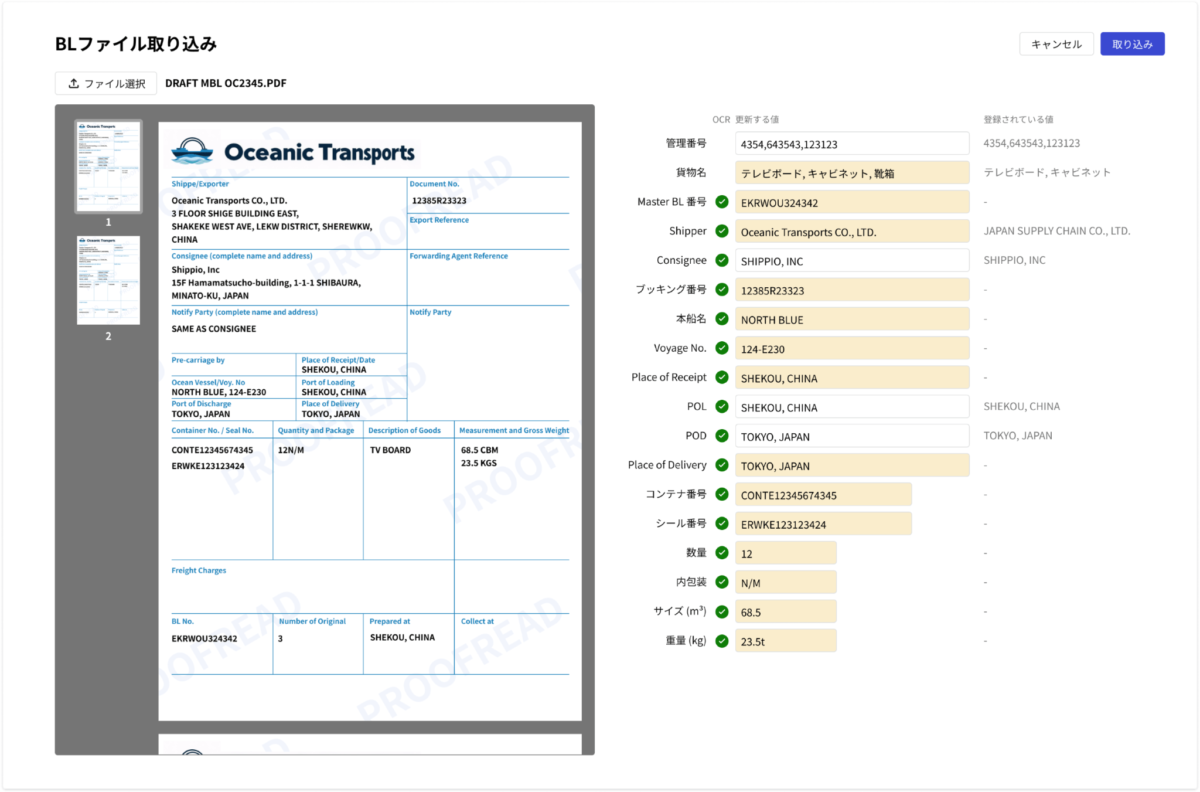The height and width of the screenshot is (792, 1200).
Task: Edit the Consignee field SHIPPIO, INC
Action: (852, 260)
